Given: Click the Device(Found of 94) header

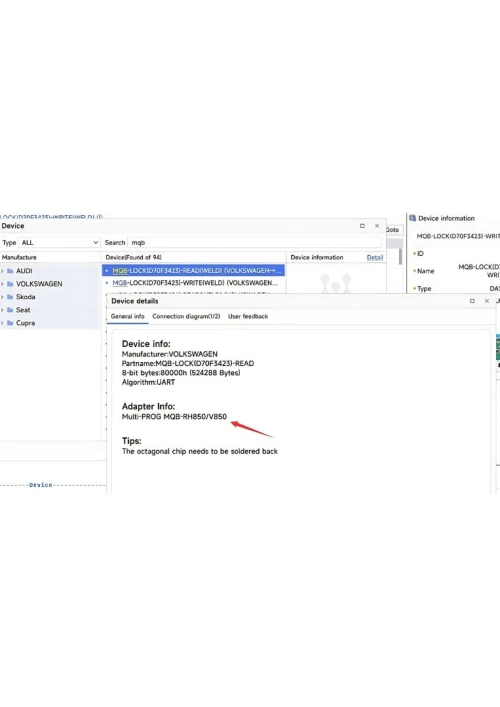Looking at the screenshot, I should [x=133, y=257].
